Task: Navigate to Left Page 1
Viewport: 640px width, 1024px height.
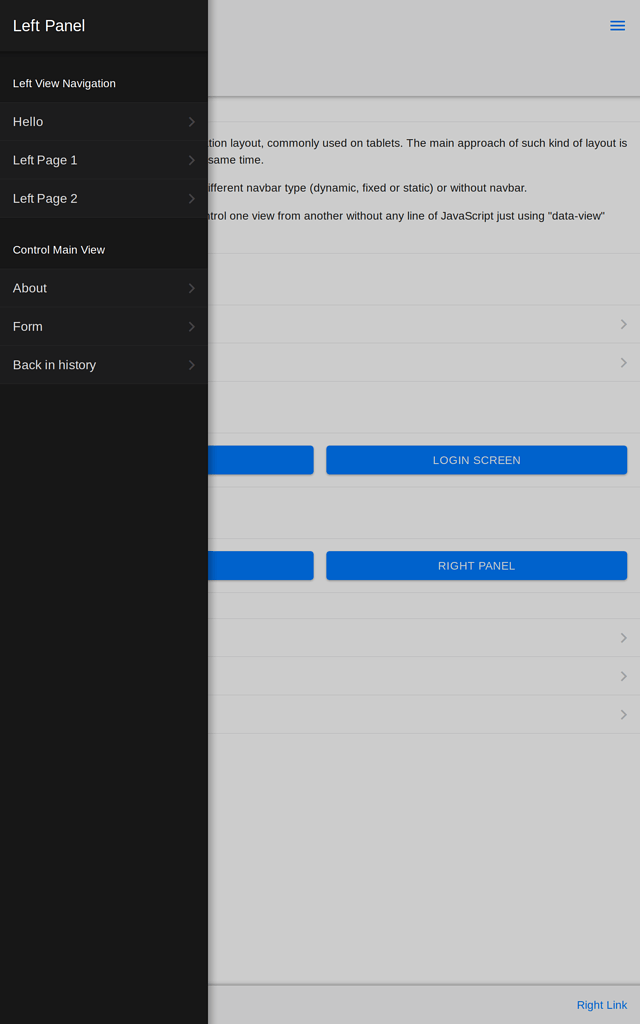Action: 104,160
